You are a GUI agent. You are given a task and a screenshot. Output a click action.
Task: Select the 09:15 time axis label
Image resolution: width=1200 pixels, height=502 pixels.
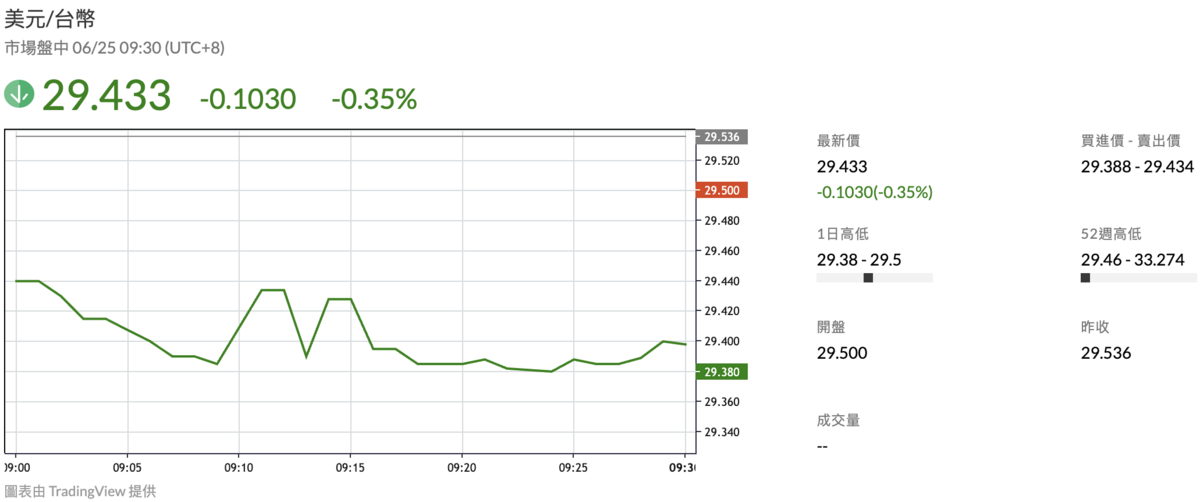click(x=349, y=467)
